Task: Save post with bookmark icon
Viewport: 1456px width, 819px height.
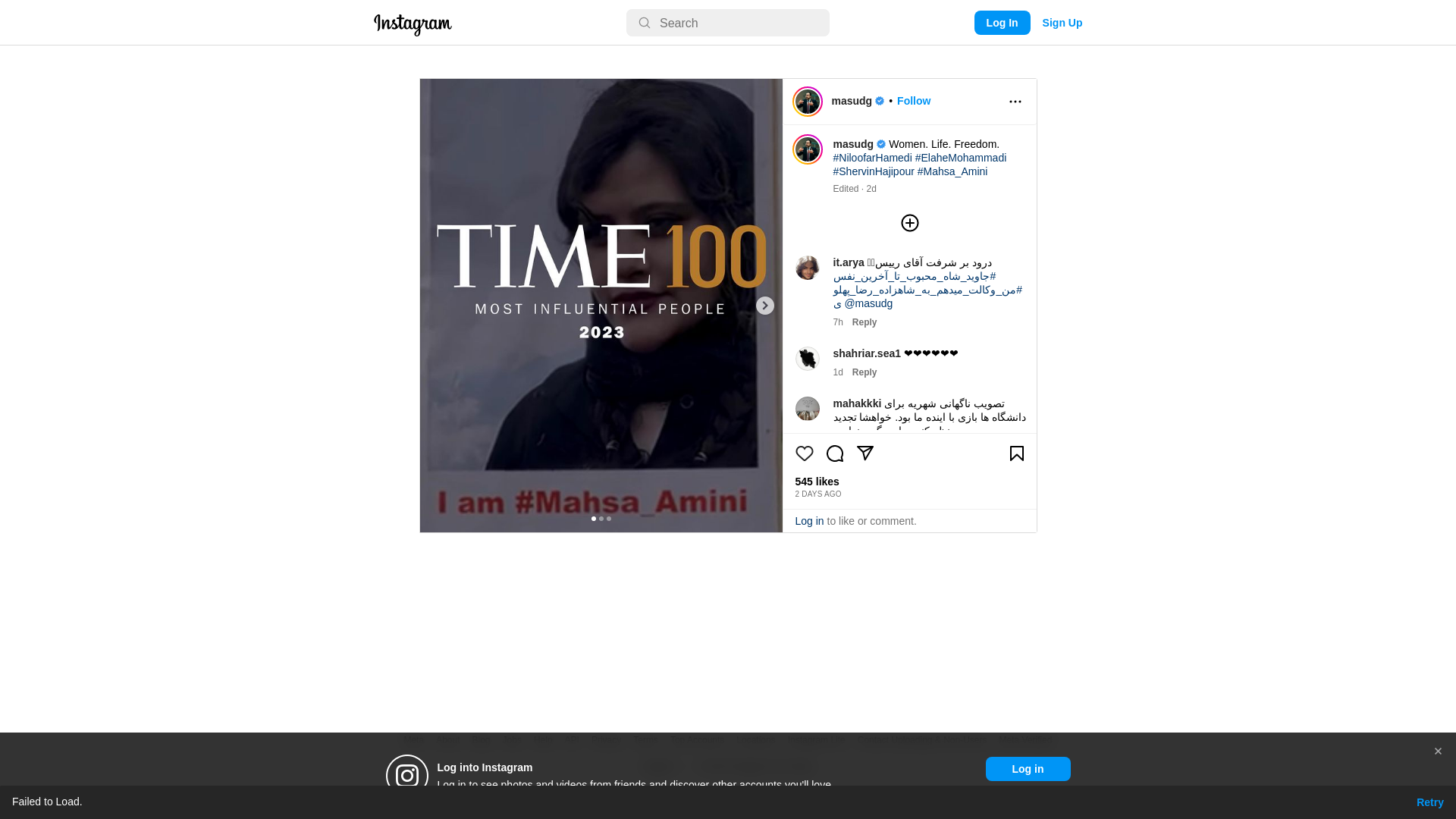Action: [1016, 453]
